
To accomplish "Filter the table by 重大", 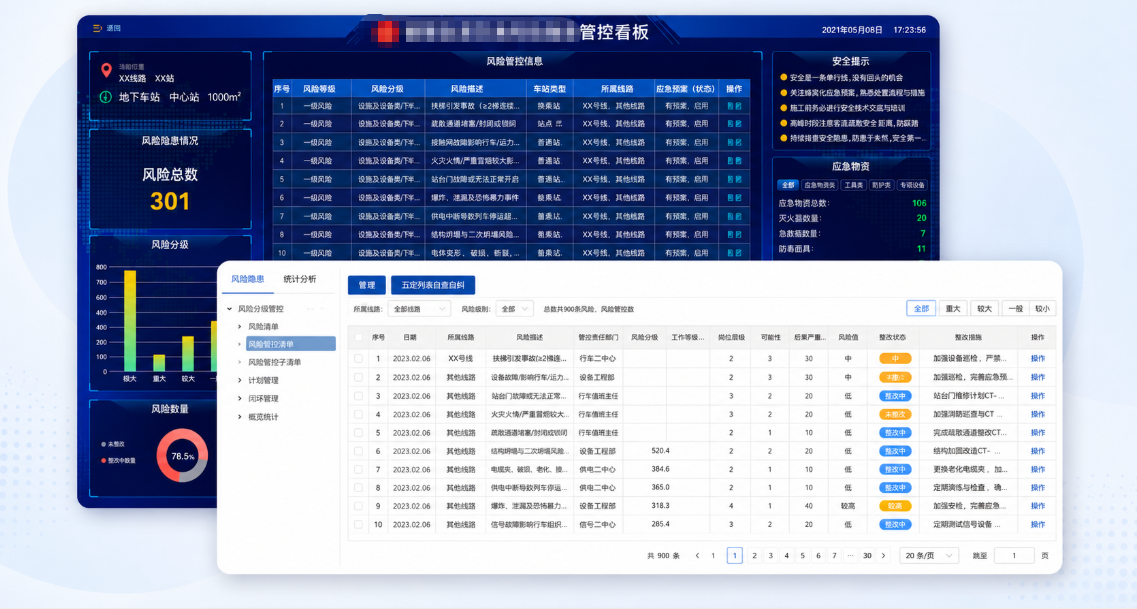I will click(953, 309).
